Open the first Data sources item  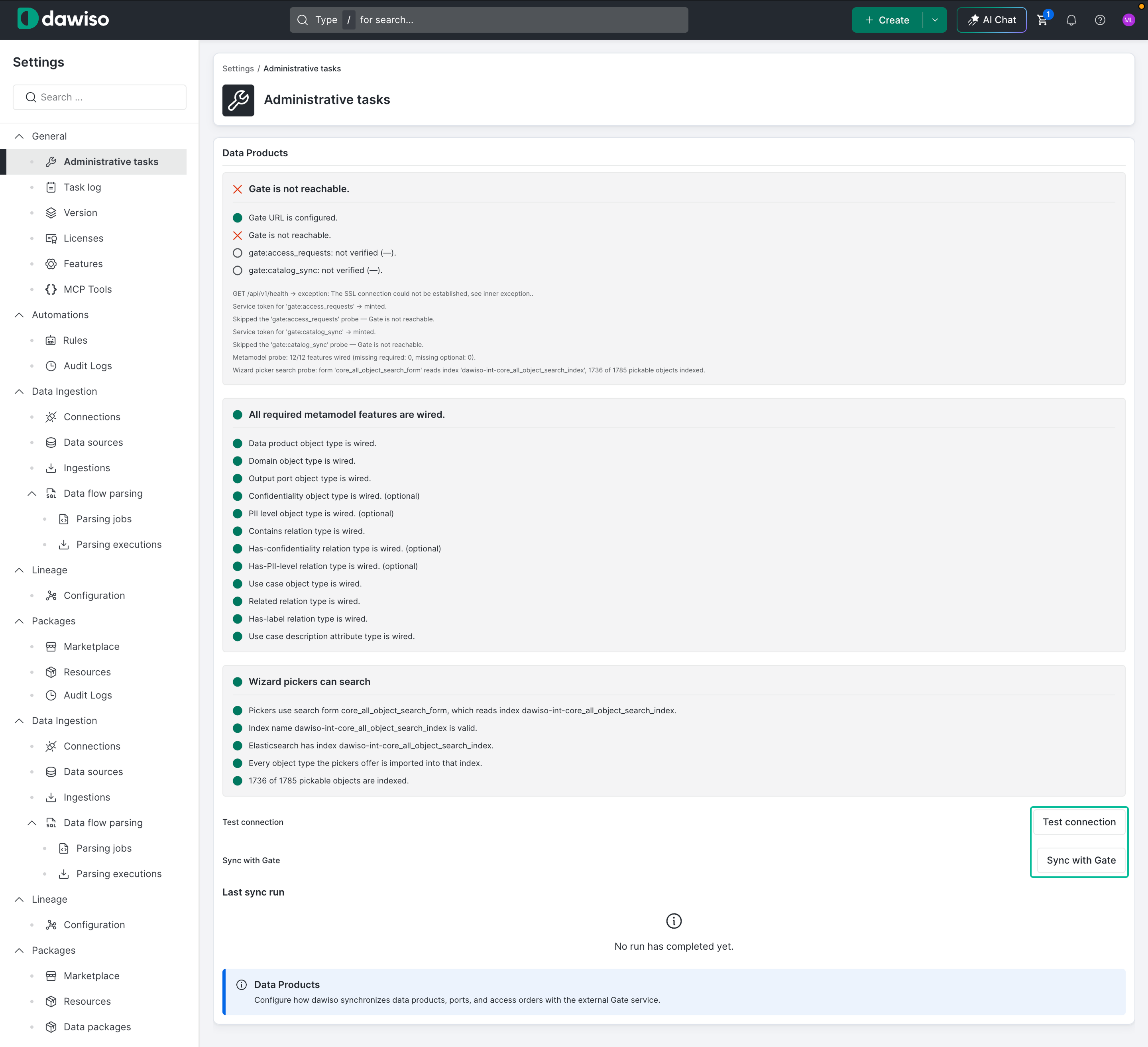(x=93, y=443)
